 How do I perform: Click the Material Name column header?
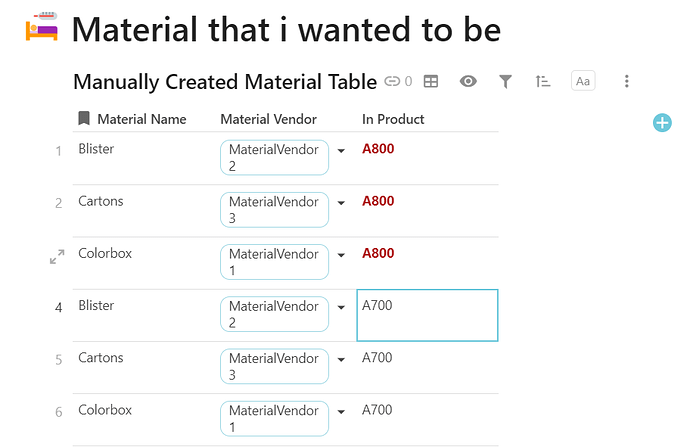click(x=141, y=119)
